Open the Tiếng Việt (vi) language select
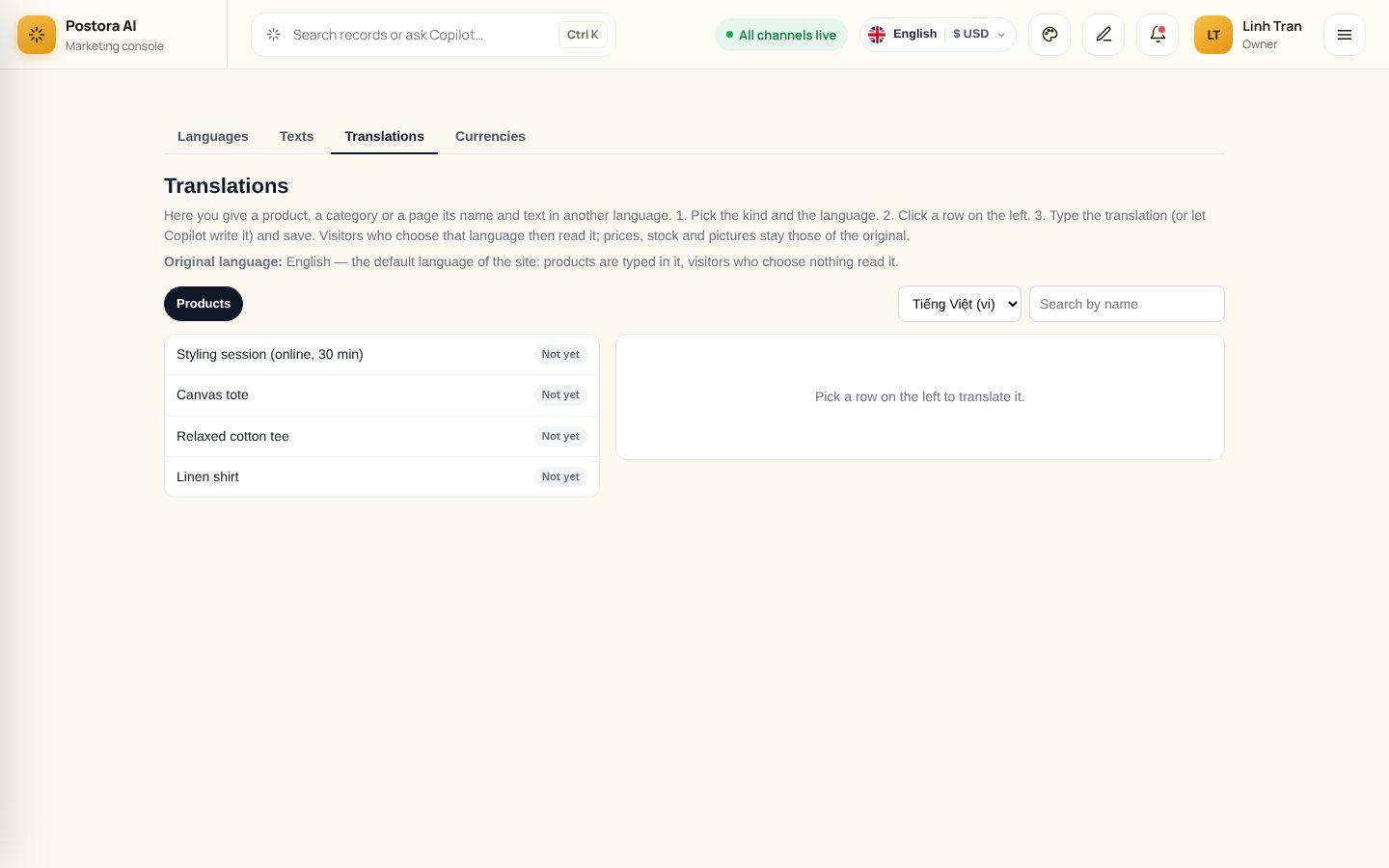Screen dimensions: 1389x868 click(x=960, y=304)
